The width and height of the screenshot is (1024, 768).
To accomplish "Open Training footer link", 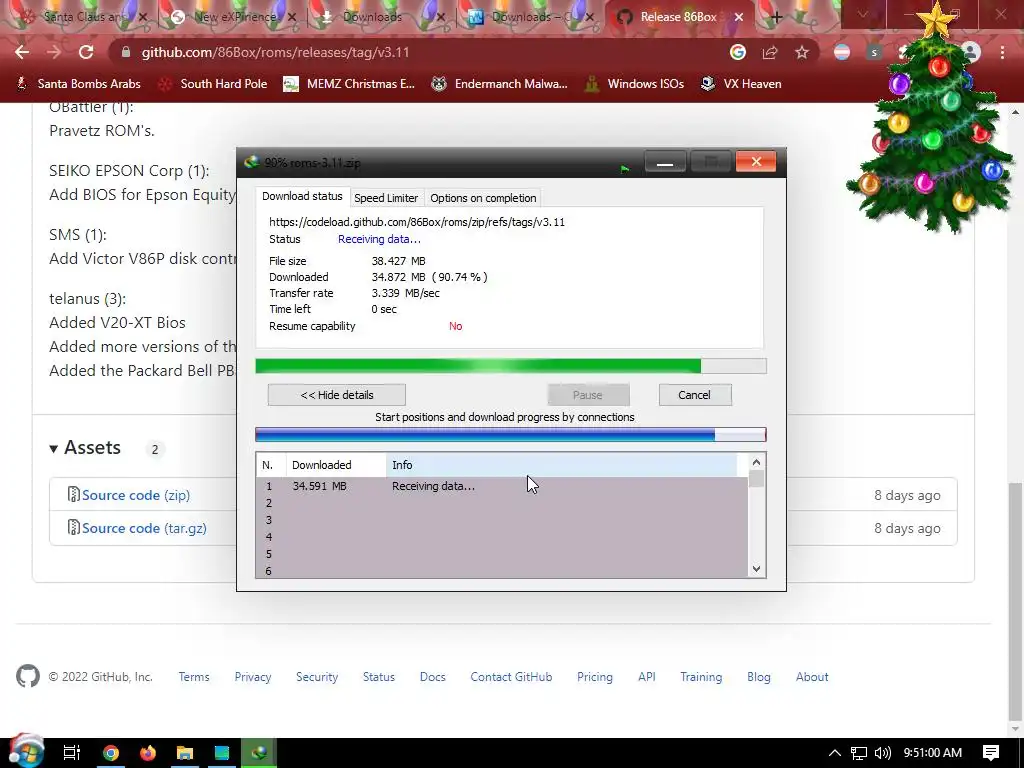I will [701, 677].
